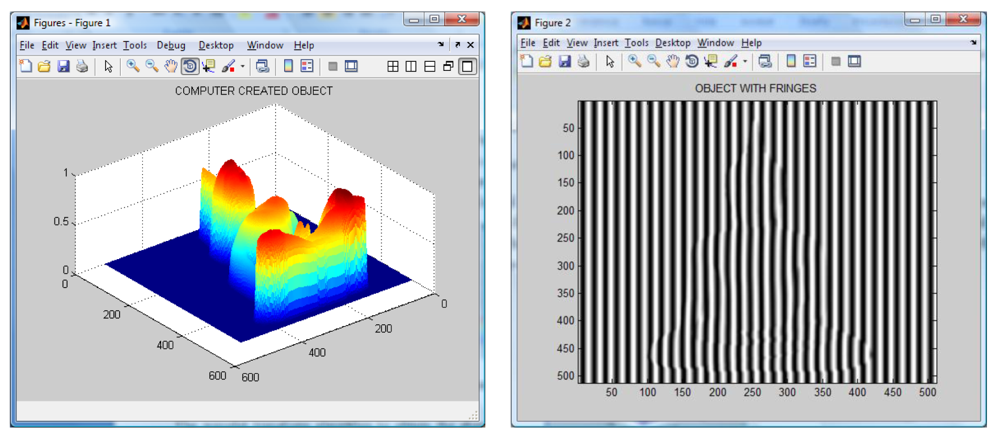Viewport: 1000px width, 440px height.
Task: Open Brush color dropdown arrow in Figure 1
Action: point(242,67)
